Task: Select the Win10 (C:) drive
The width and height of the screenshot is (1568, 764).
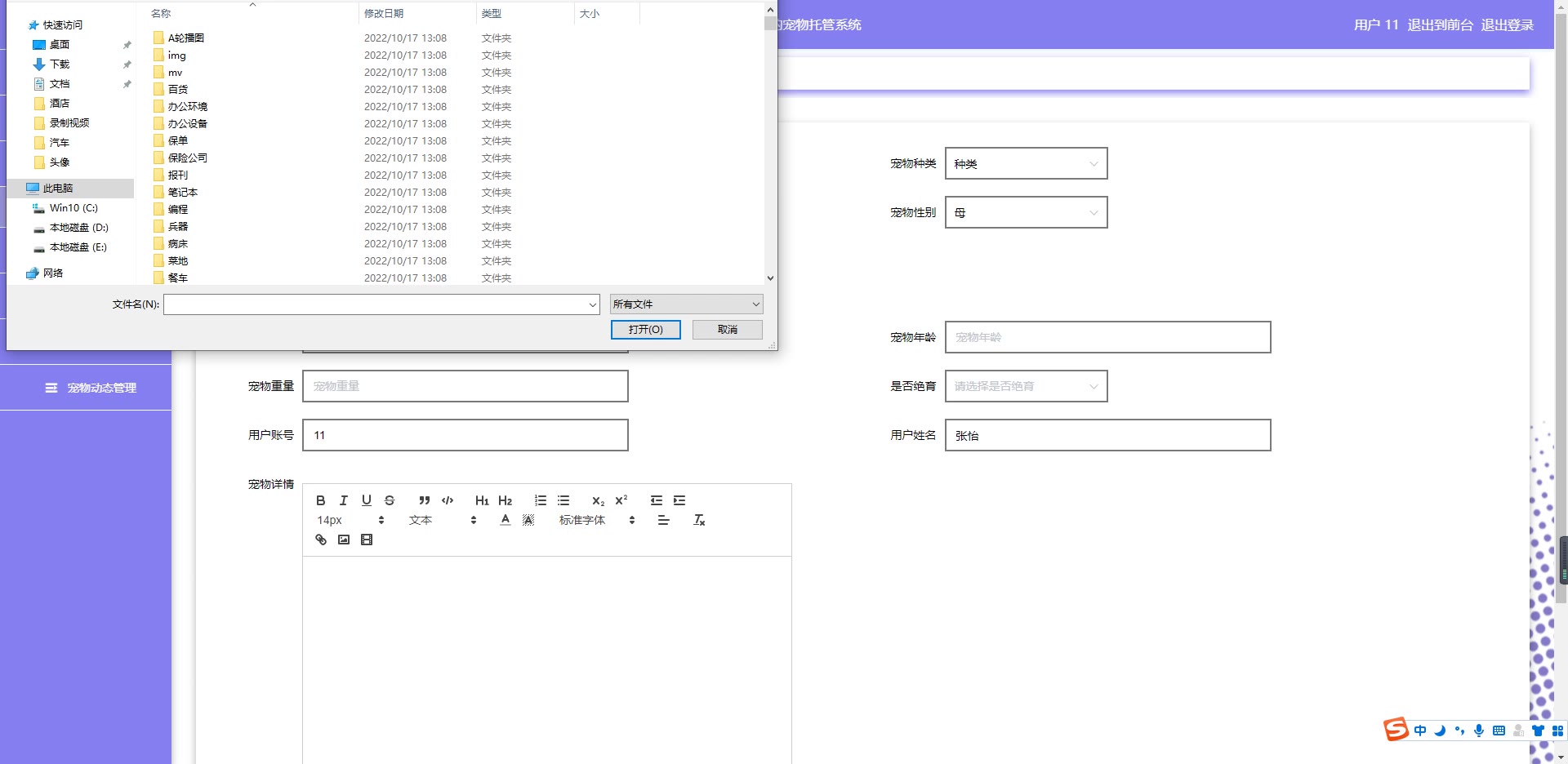Action: coord(73,208)
